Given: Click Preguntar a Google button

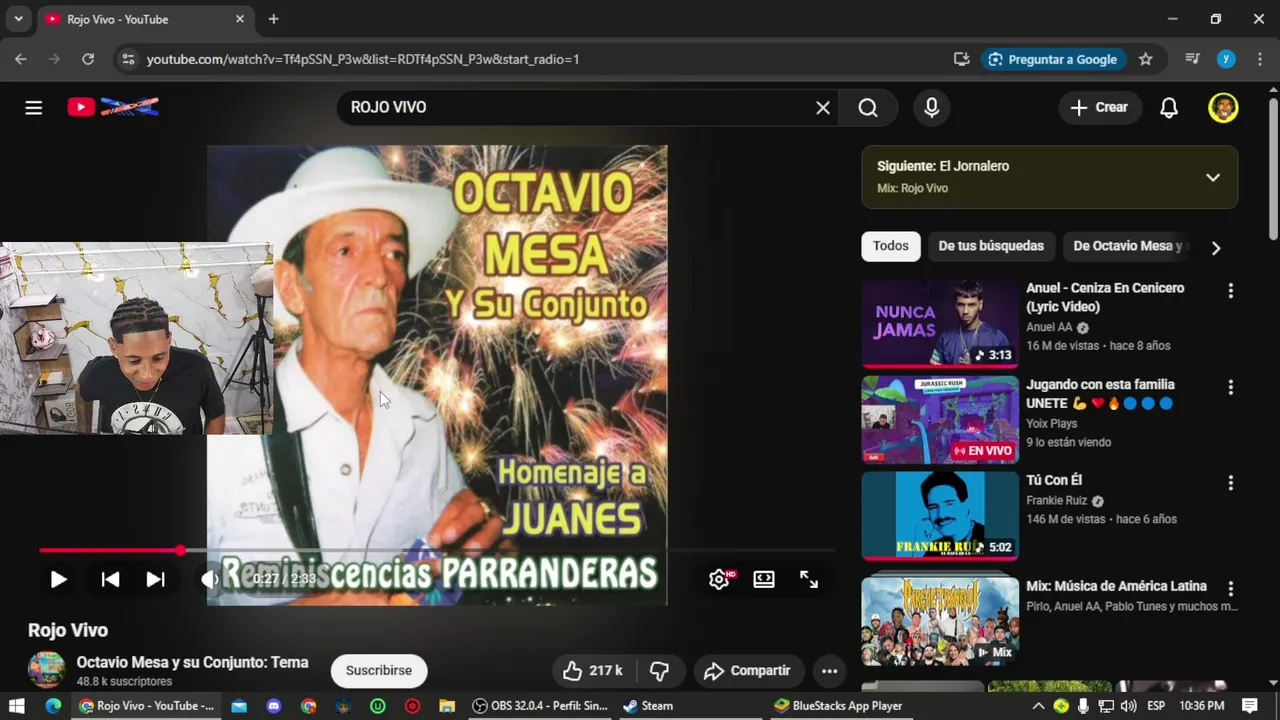Looking at the screenshot, I should coord(1053,59).
